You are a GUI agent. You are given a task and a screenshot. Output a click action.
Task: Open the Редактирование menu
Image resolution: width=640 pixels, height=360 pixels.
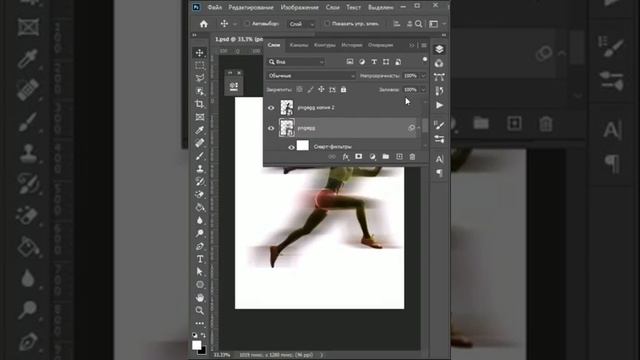coord(251,7)
